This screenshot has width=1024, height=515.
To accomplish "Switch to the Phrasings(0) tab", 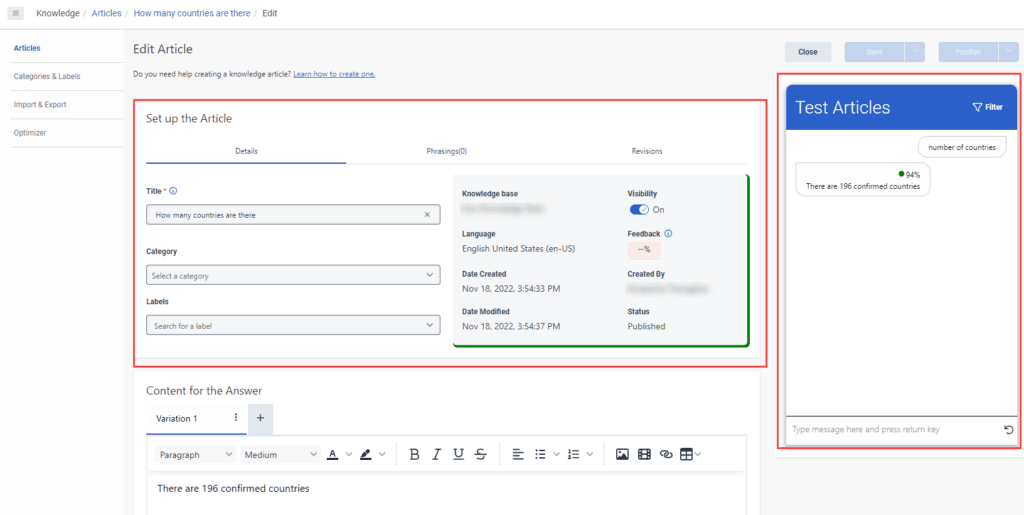I will point(446,151).
